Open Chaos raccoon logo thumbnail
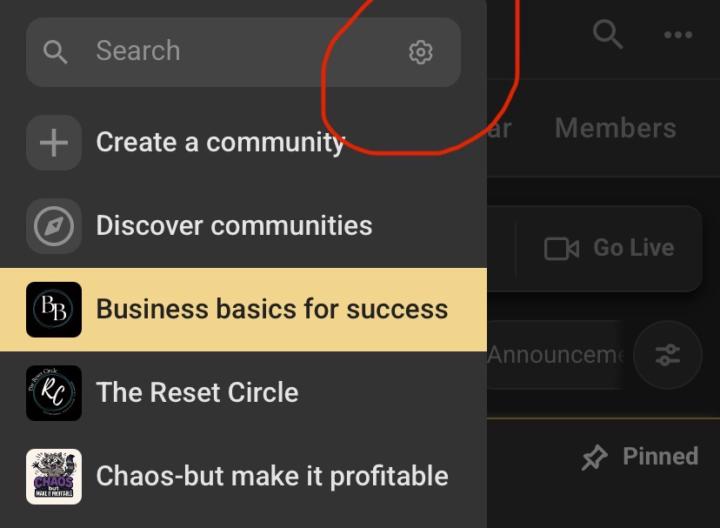The width and height of the screenshot is (720, 528). 54,477
